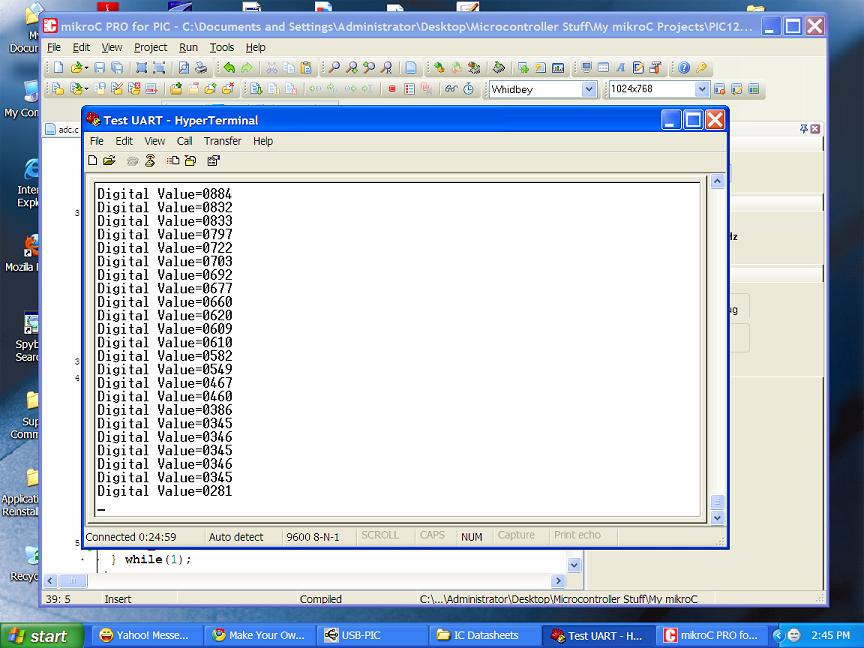Click the glasses Watch icon in mikroC toolbar
The height and width of the screenshot is (648, 864).
[x=451, y=89]
